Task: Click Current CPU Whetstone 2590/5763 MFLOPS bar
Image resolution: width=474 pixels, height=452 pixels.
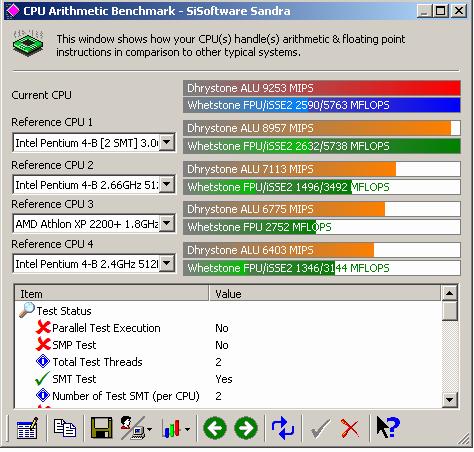Action: pos(322,105)
